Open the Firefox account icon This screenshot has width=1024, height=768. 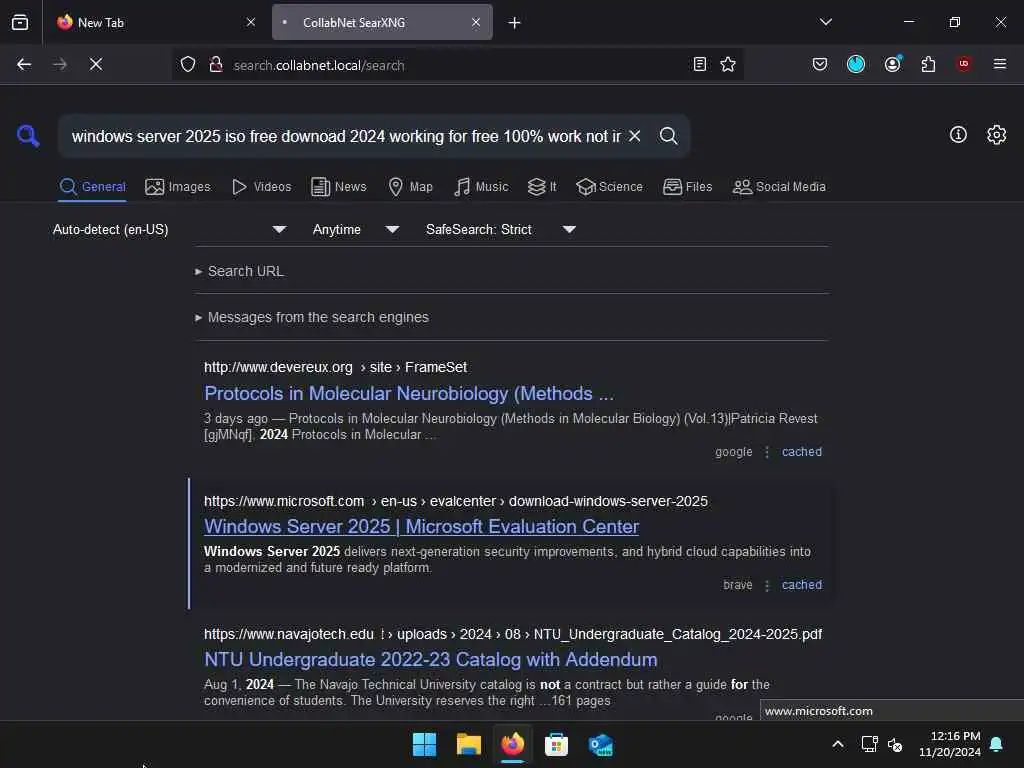(x=892, y=64)
